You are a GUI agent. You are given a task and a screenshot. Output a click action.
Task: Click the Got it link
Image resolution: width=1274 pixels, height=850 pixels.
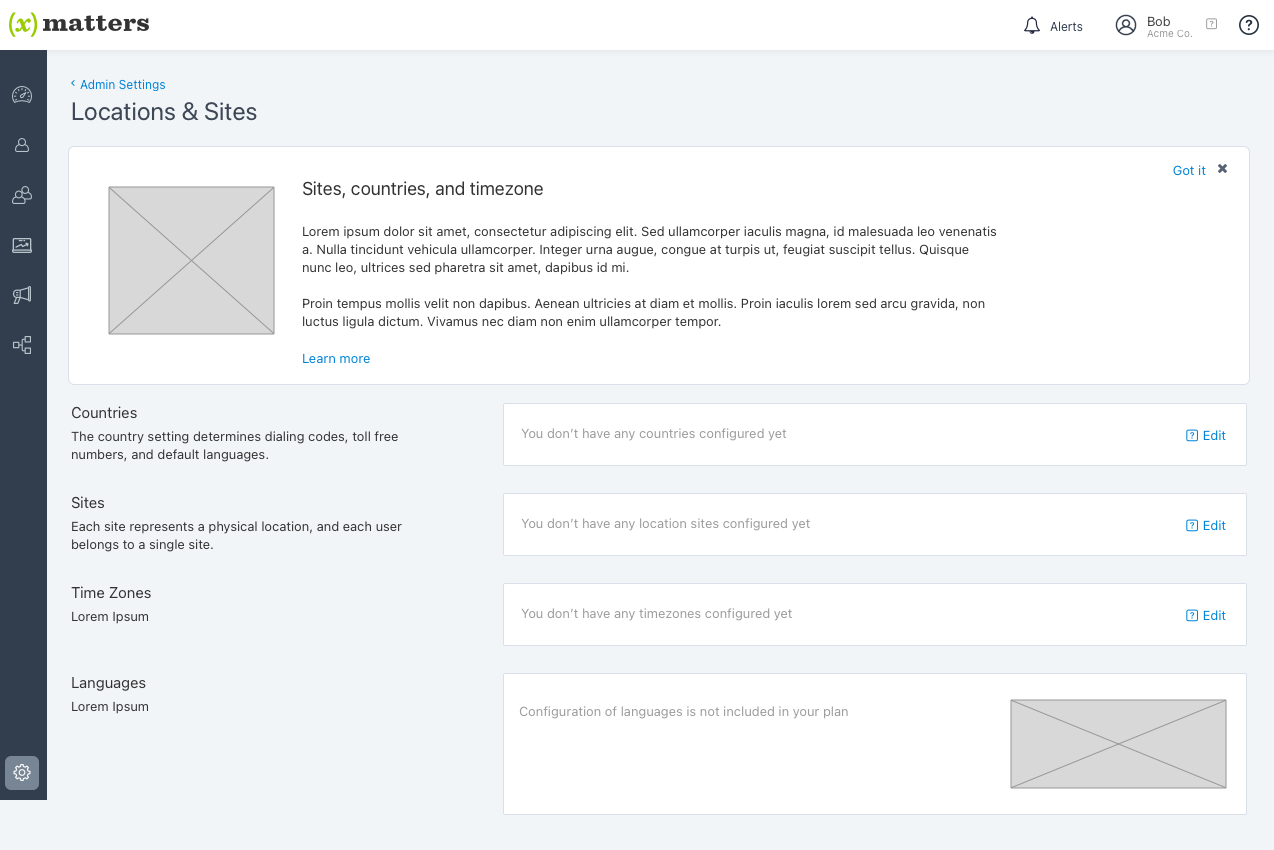[x=1189, y=171]
